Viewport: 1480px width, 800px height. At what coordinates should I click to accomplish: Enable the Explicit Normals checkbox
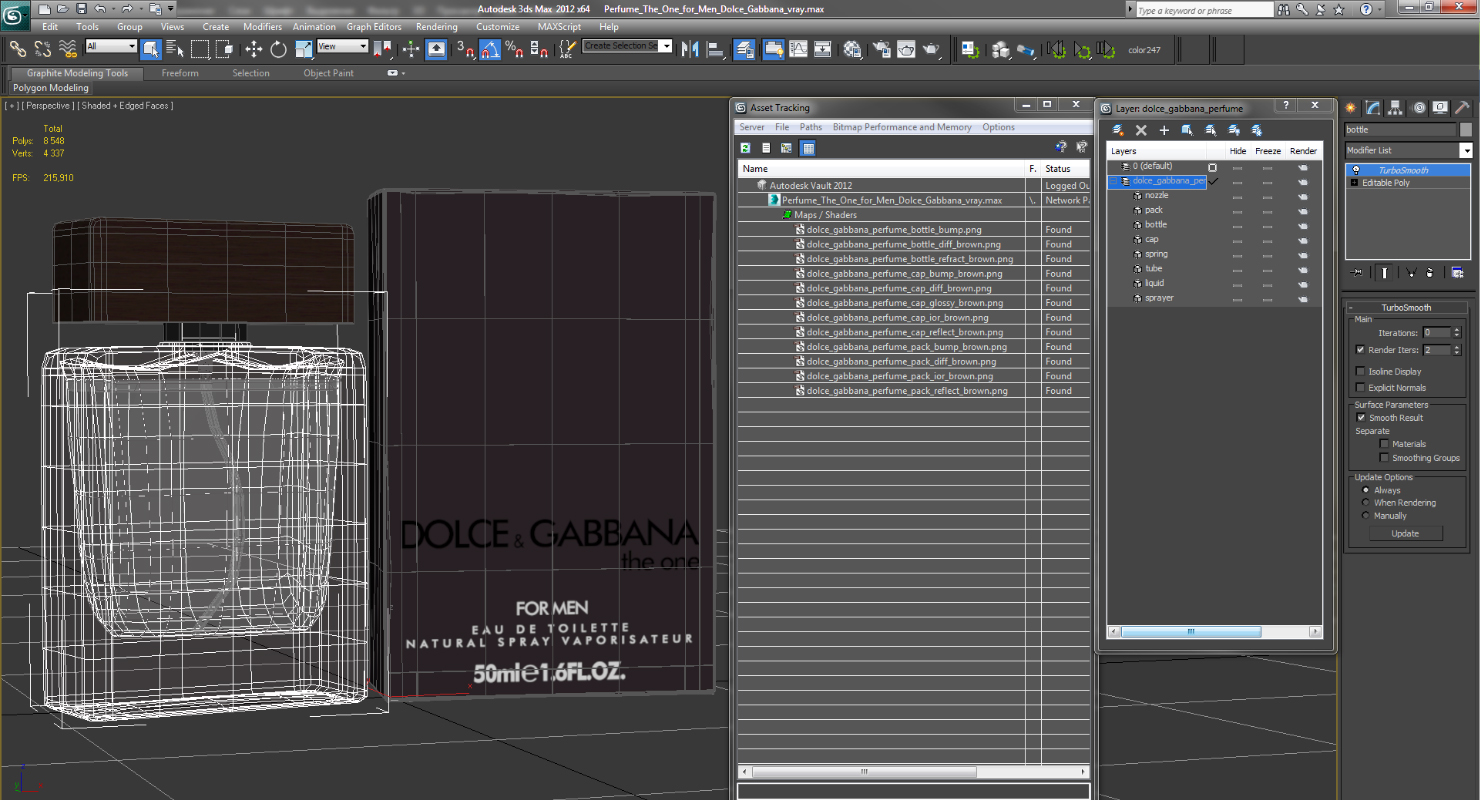click(1360, 388)
